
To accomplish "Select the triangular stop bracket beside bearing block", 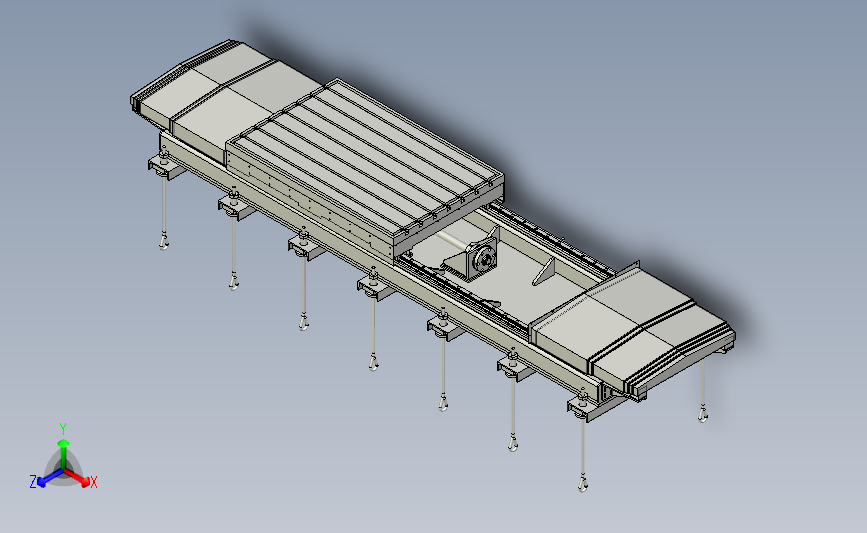I will [x=544, y=271].
